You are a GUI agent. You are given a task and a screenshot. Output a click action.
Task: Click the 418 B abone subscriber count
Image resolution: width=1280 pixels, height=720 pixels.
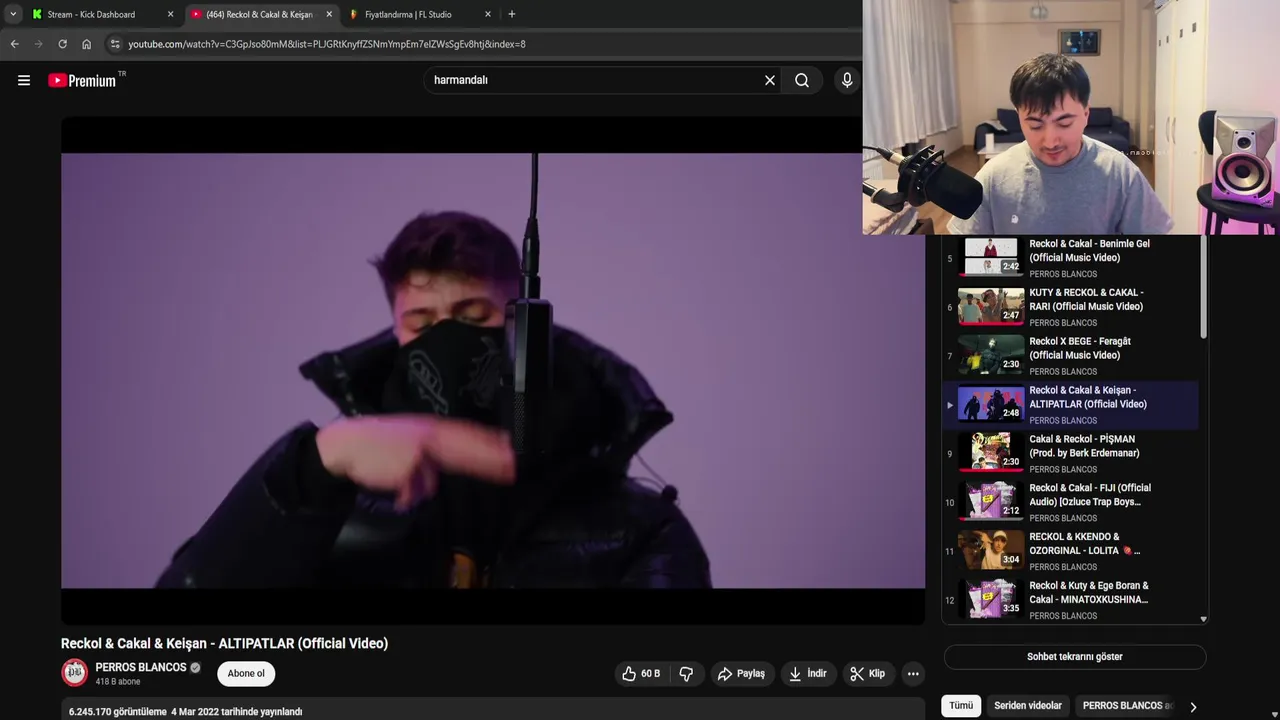tap(118, 682)
